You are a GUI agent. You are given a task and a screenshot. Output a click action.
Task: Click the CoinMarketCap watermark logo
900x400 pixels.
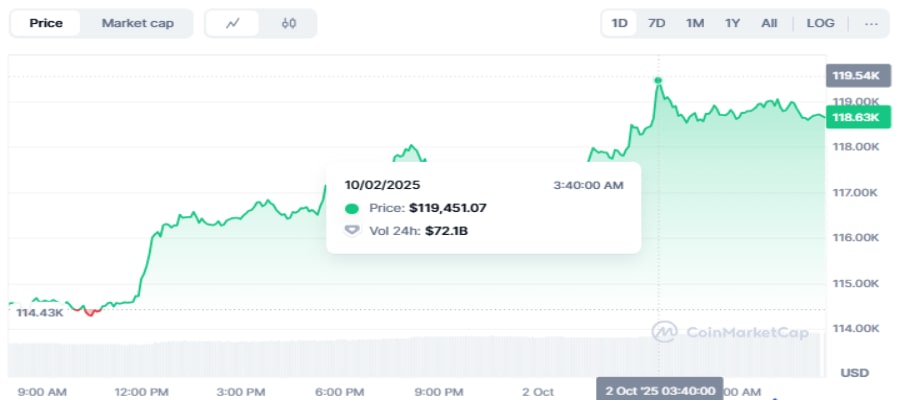point(729,332)
